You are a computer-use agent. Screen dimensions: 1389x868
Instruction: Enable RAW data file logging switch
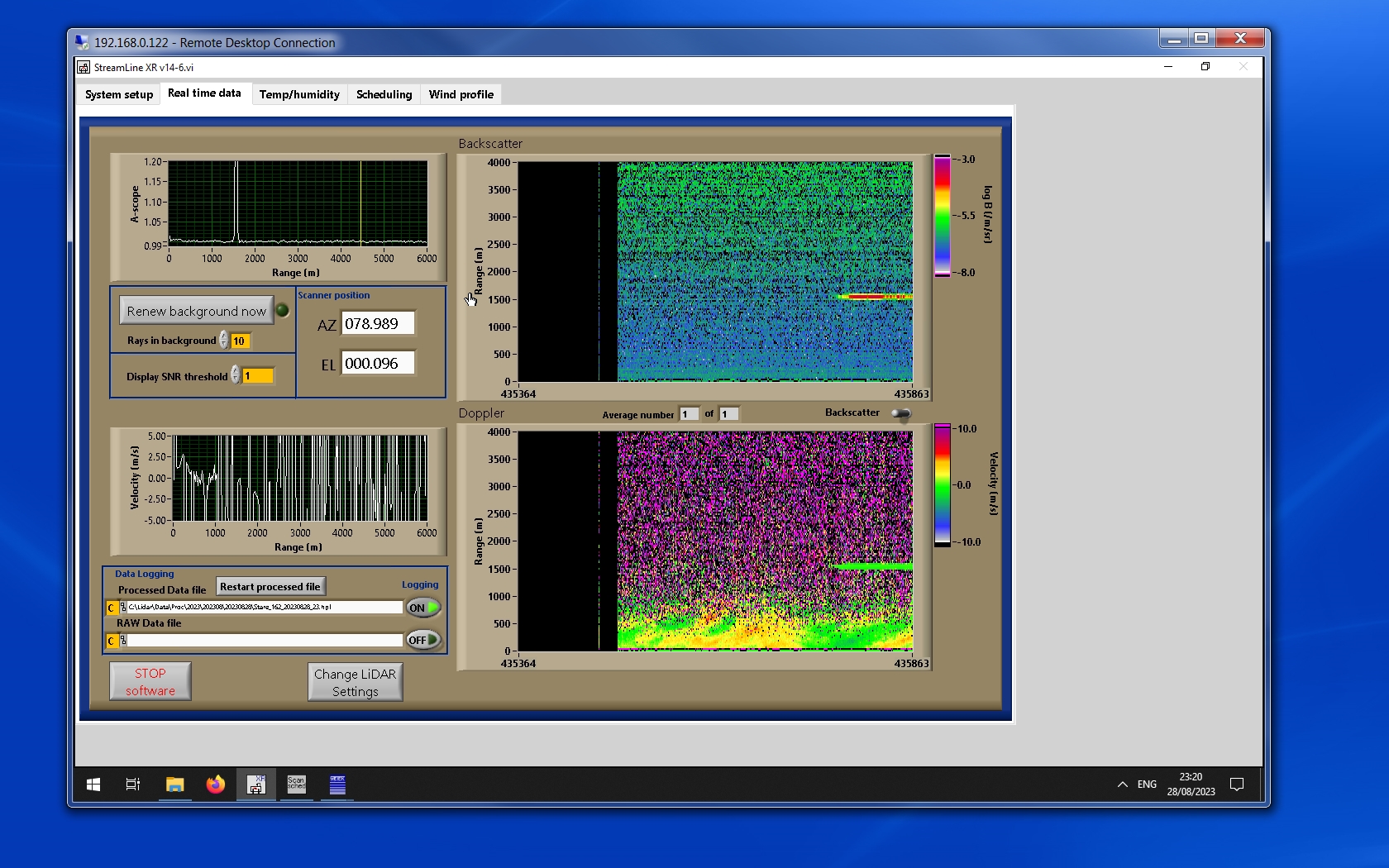click(x=422, y=640)
